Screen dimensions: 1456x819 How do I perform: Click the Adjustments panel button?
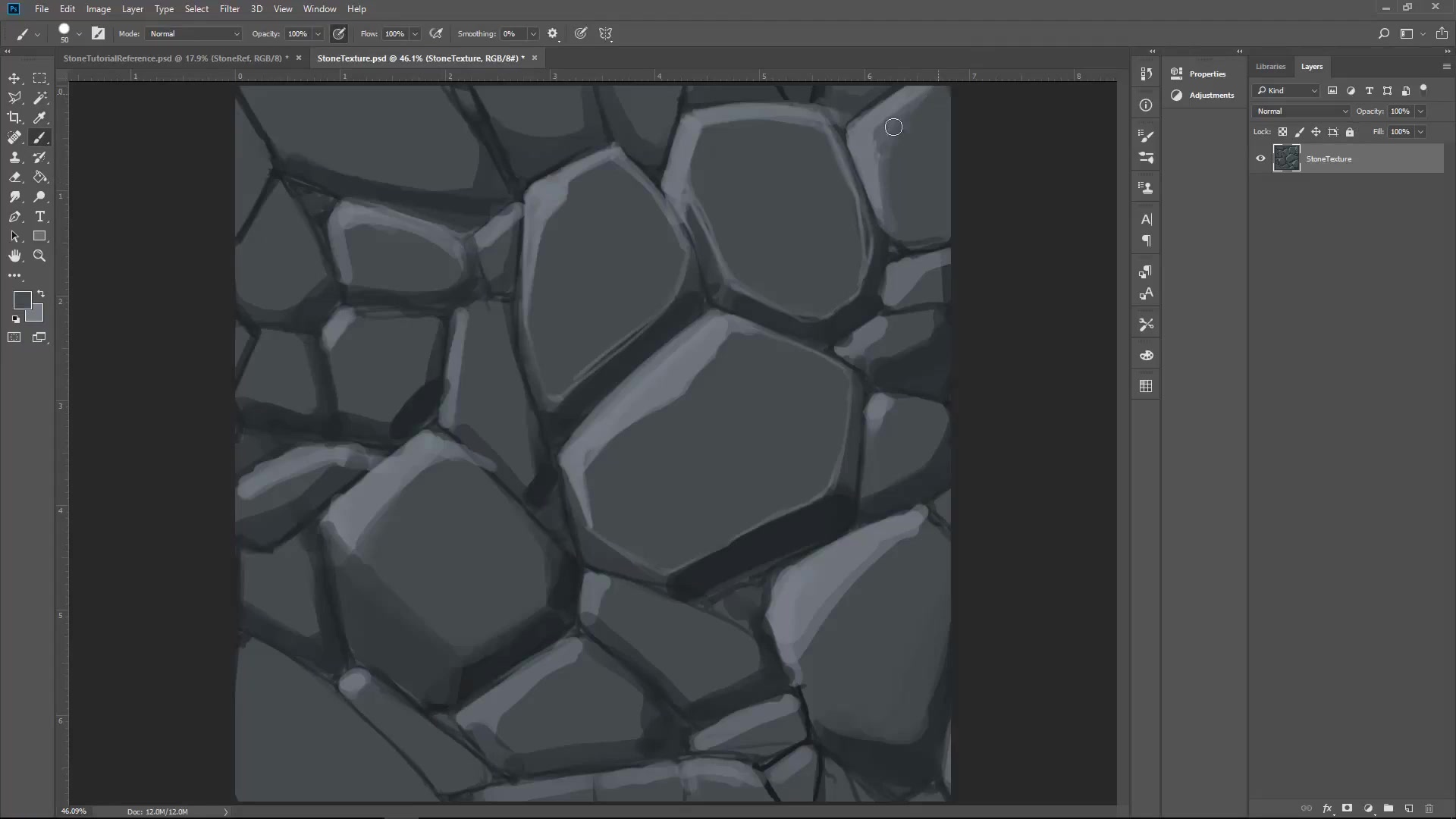1177,95
